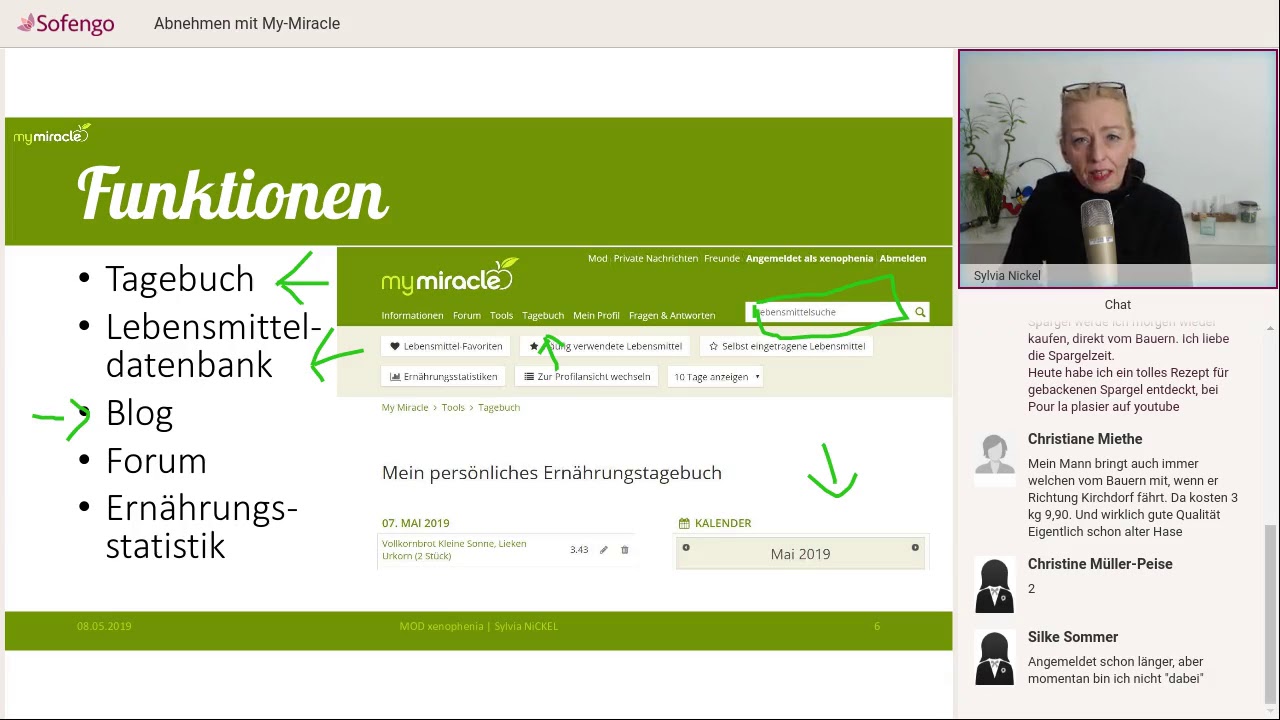
Task: Open Fragen & Antworten menu item
Action: [672, 316]
